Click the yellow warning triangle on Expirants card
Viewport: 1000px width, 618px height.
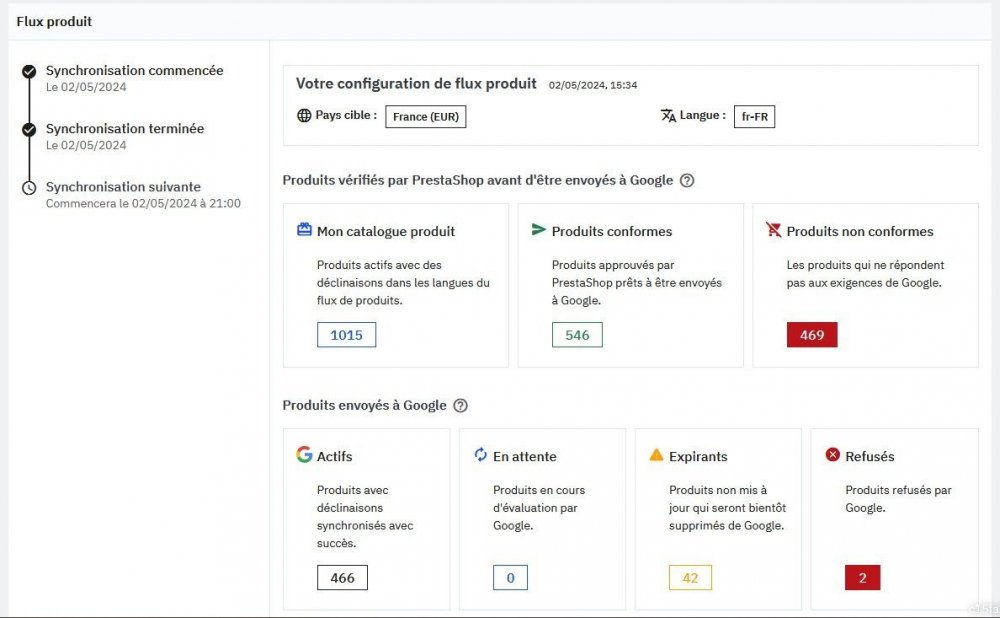click(657, 455)
